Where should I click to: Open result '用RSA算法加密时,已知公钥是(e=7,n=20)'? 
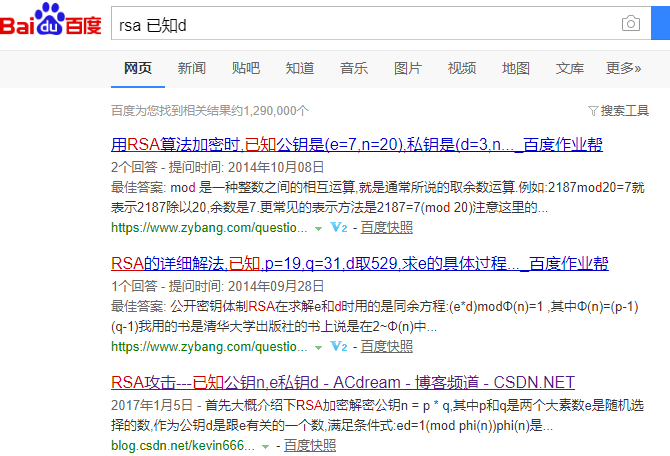[x=357, y=144]
